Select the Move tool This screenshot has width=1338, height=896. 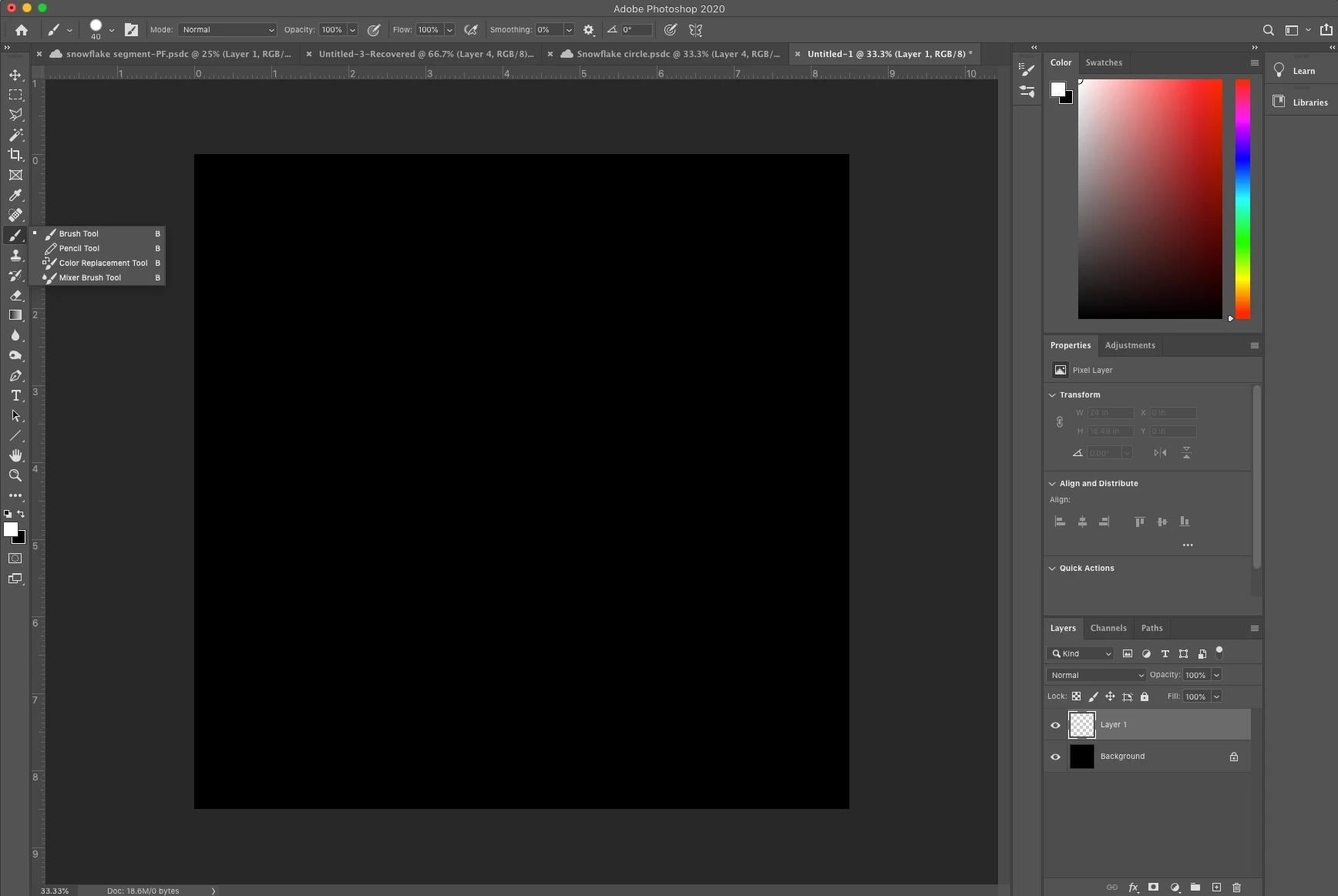click(15, 75)
